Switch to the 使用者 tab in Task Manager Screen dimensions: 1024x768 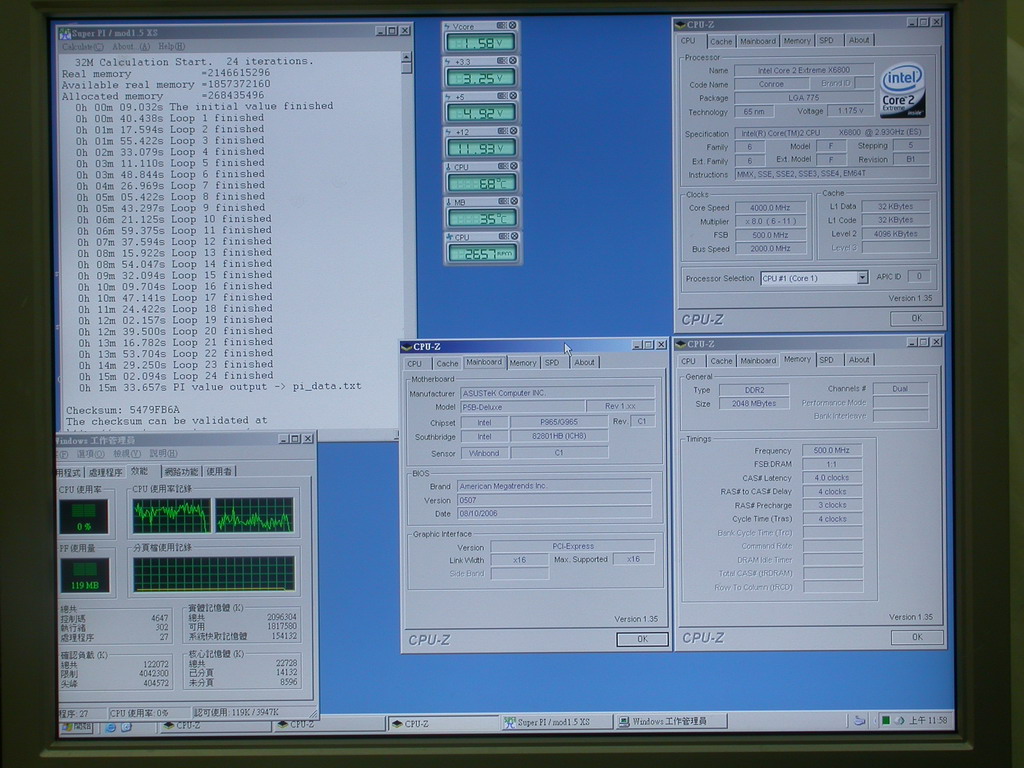pyautogui.click(x=219, y=472)
